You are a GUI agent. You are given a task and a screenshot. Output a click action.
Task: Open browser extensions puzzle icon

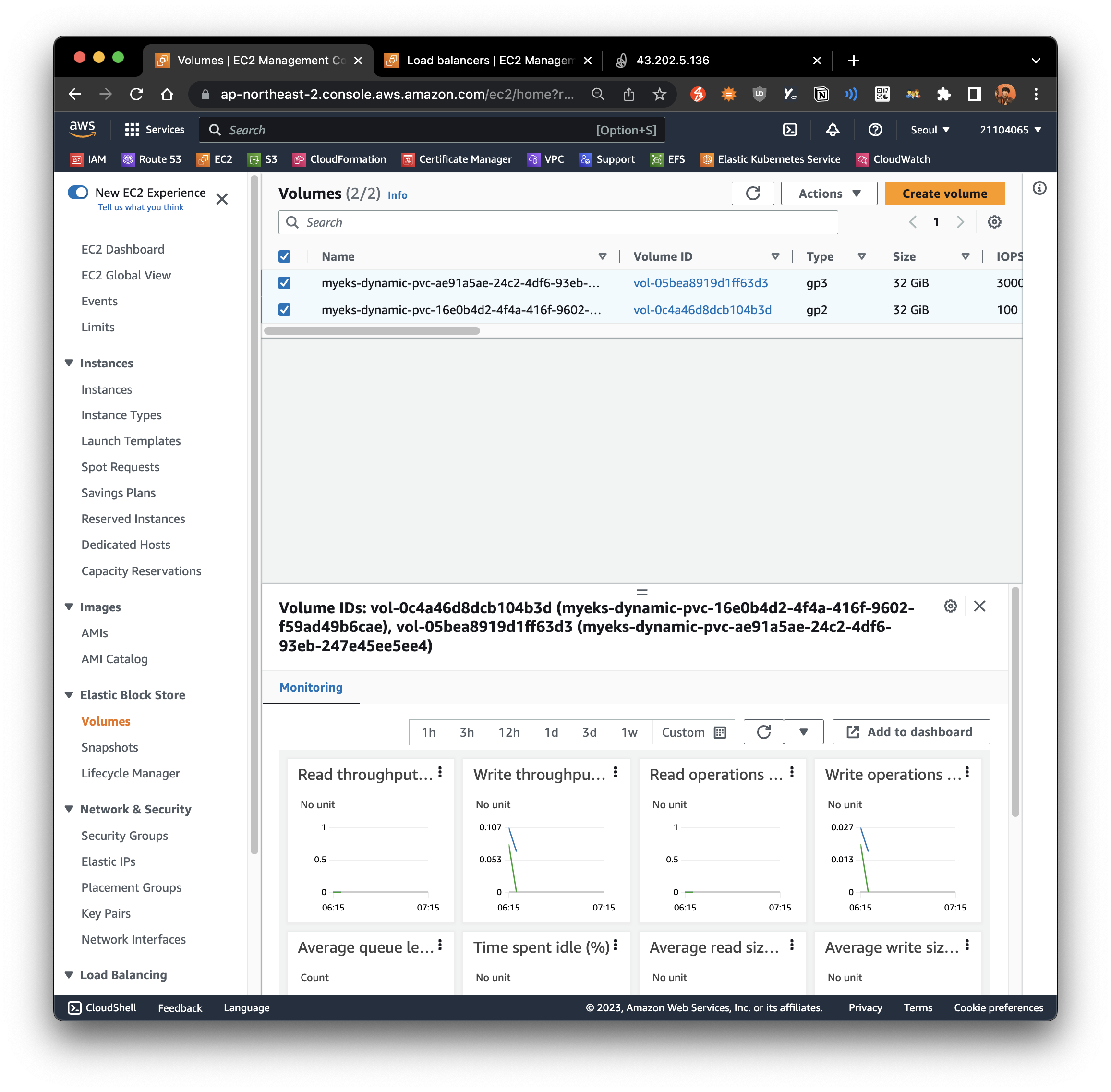[x=943, y=94]
